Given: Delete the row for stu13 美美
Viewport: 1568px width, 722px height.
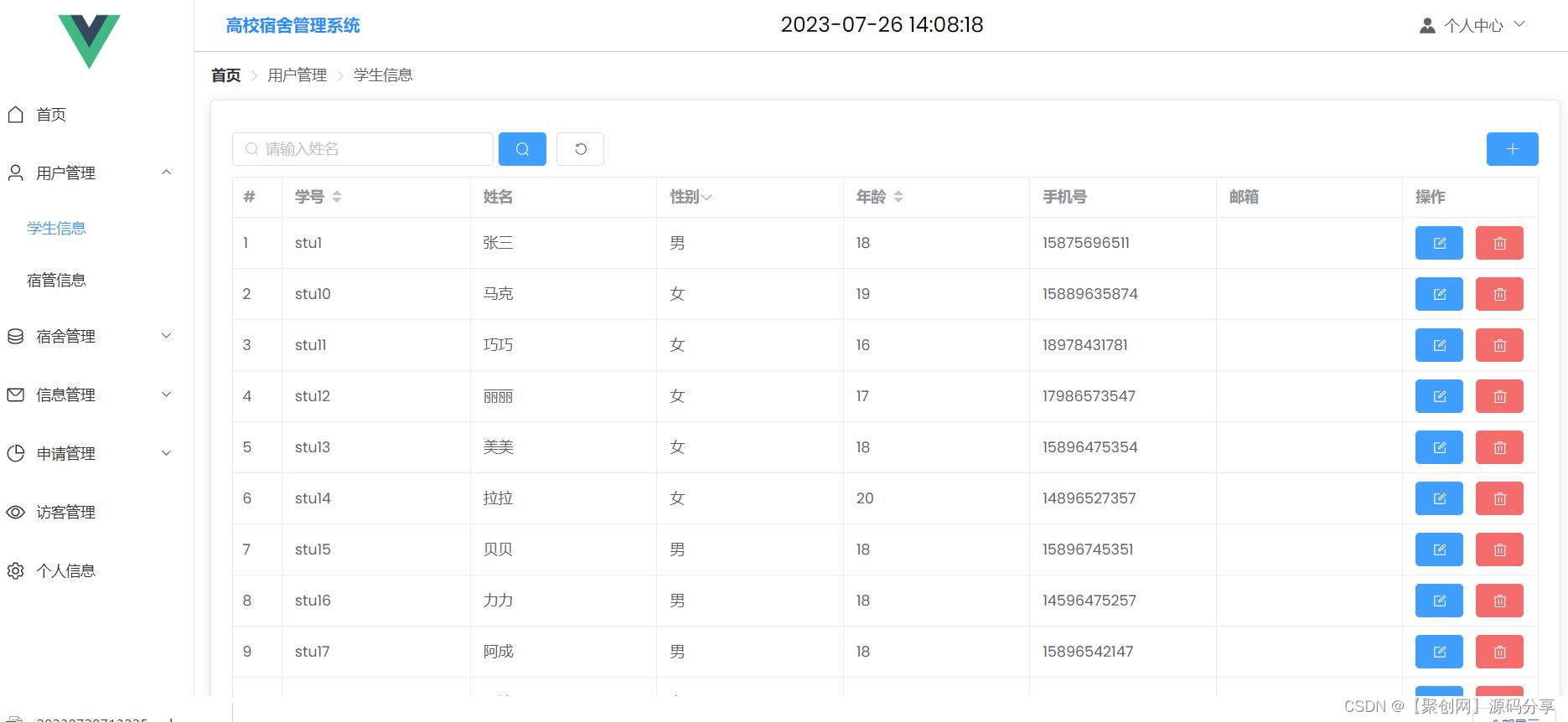Looking at the screenshot, I should (1499, 447).
